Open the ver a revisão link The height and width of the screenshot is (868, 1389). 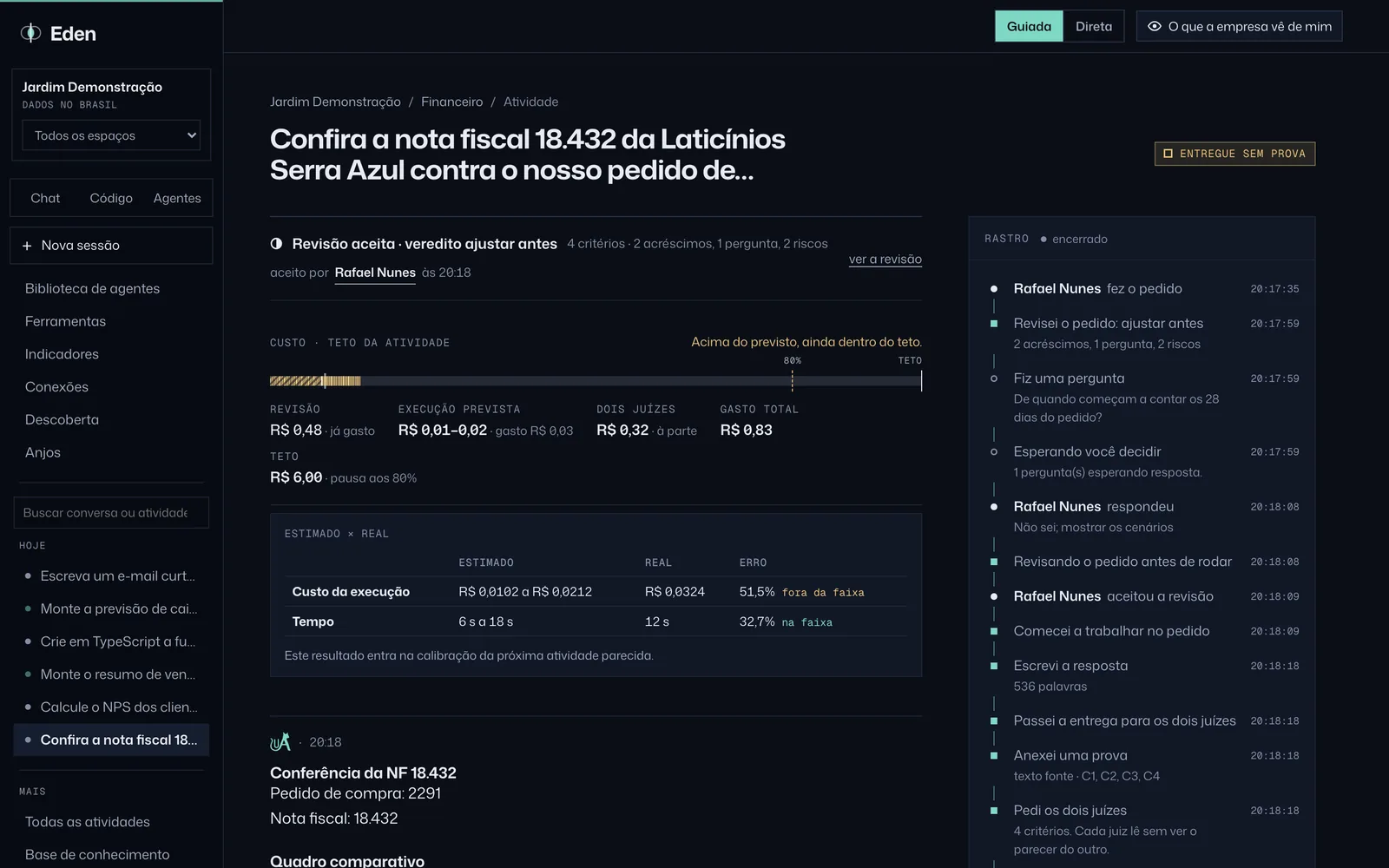pos(885,259)
